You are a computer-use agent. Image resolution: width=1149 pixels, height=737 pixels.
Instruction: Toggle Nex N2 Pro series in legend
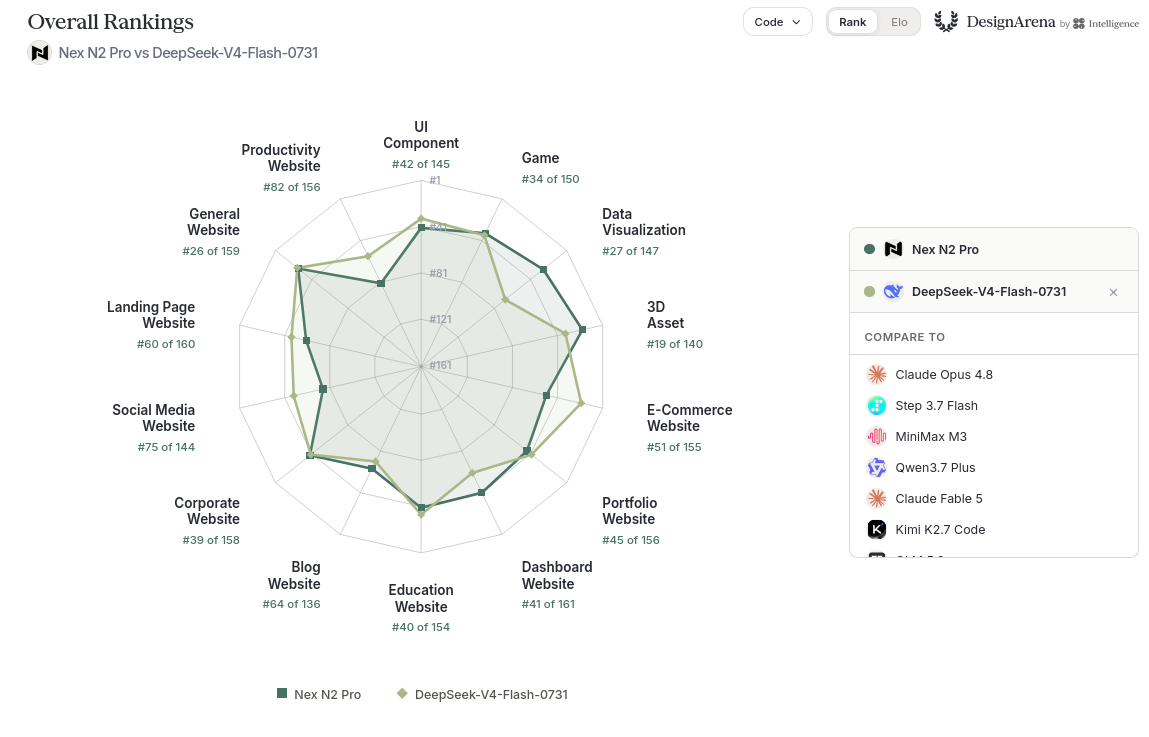[319, 694]
